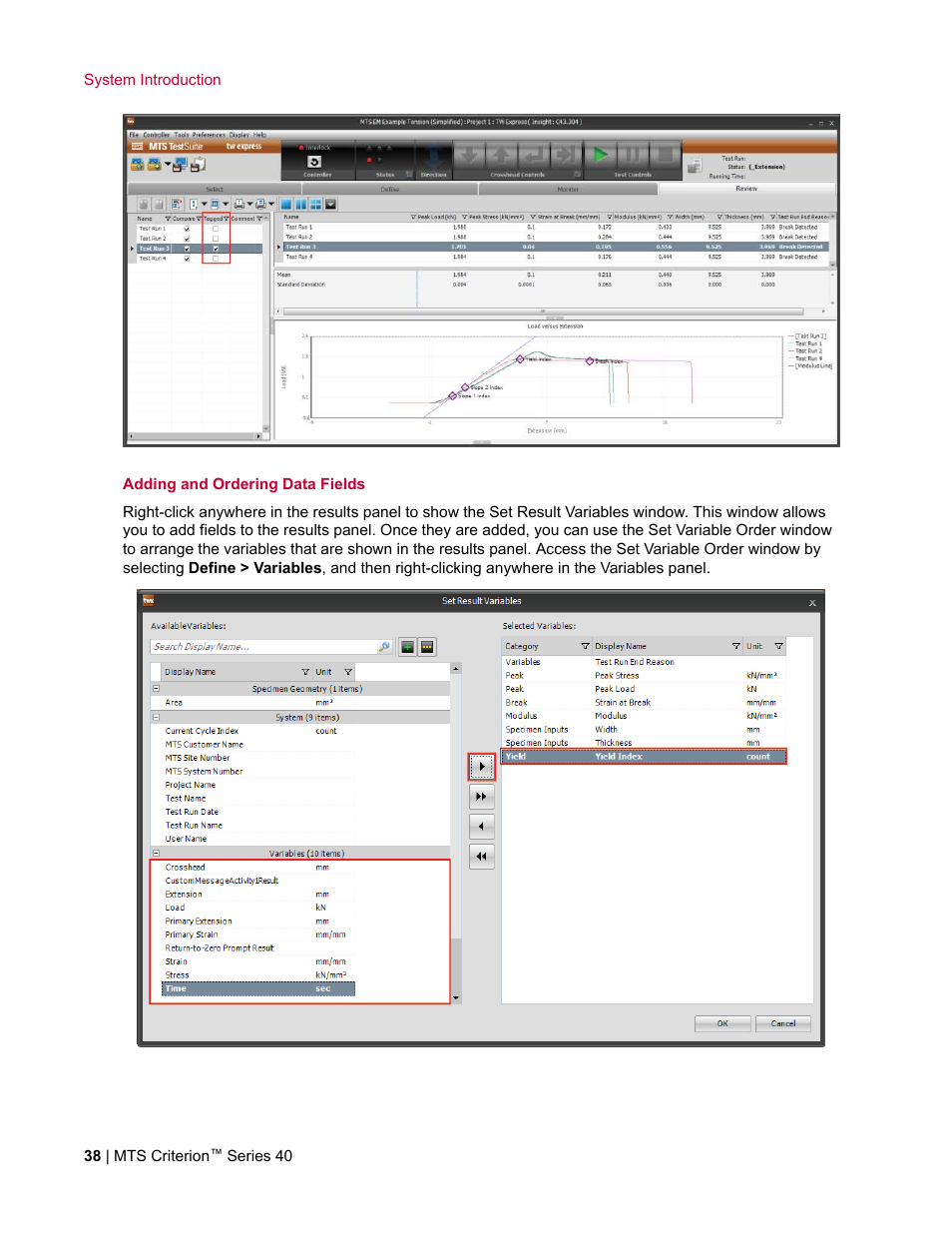Click the crosshead up arrow icon
This screenshot has width=952, height=1233.
502,155
